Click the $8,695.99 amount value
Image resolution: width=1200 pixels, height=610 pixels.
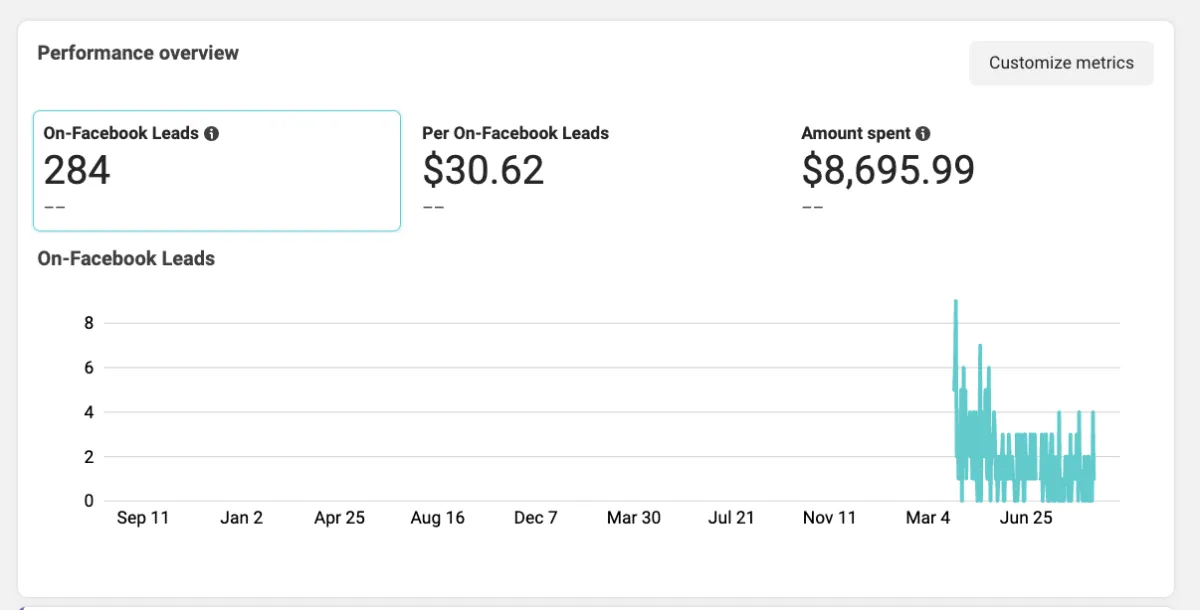click(x=888, y=171)
